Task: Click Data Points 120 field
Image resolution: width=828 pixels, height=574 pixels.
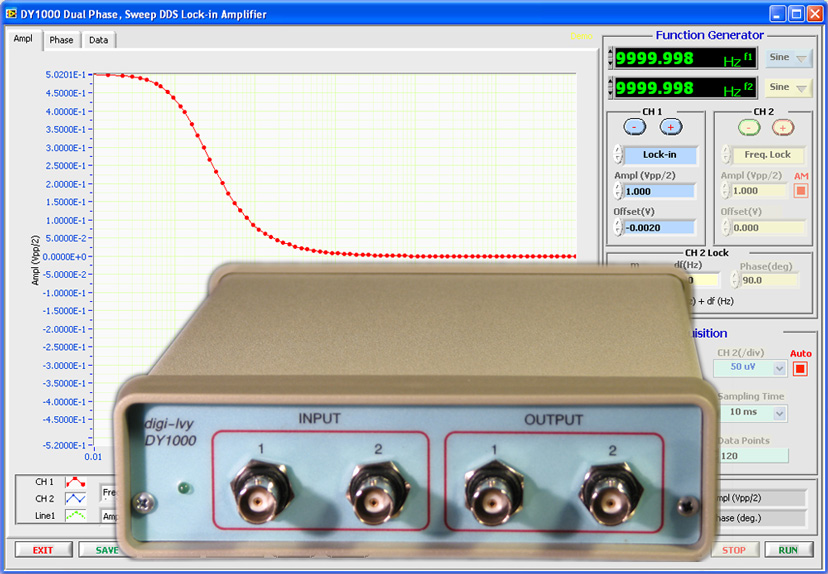Action: click(x=754, y=456)
